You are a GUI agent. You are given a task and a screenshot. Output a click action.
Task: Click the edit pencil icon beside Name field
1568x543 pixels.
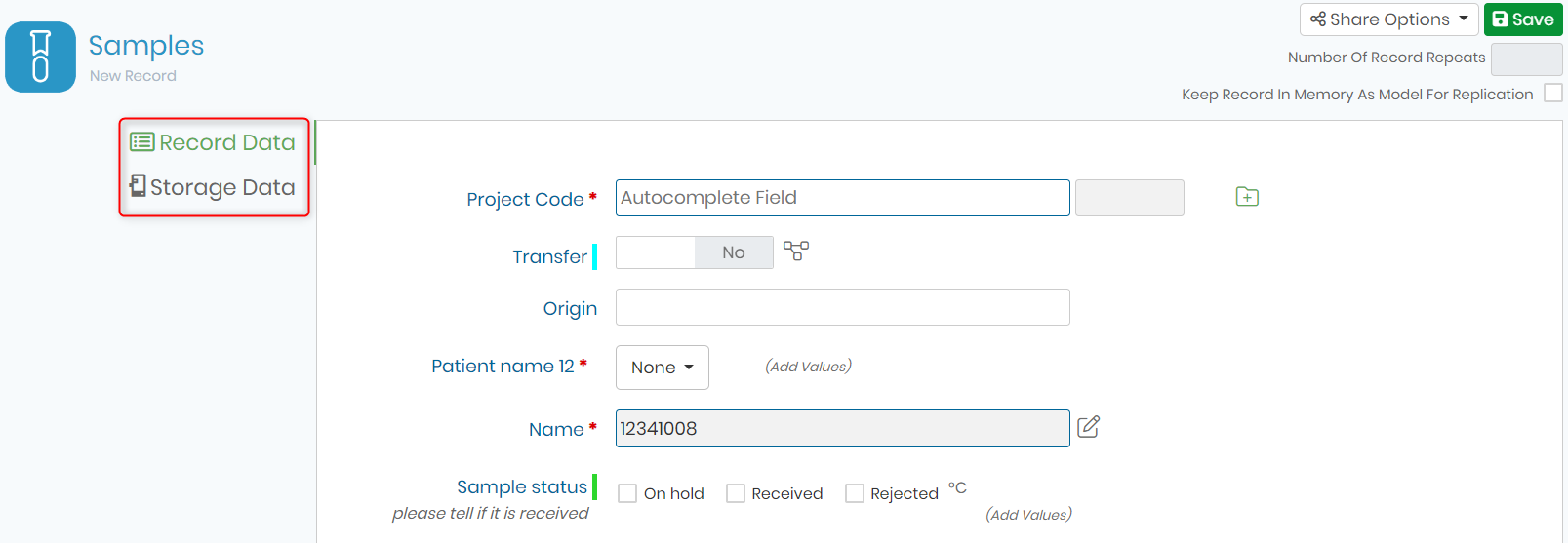(1088, 427)
